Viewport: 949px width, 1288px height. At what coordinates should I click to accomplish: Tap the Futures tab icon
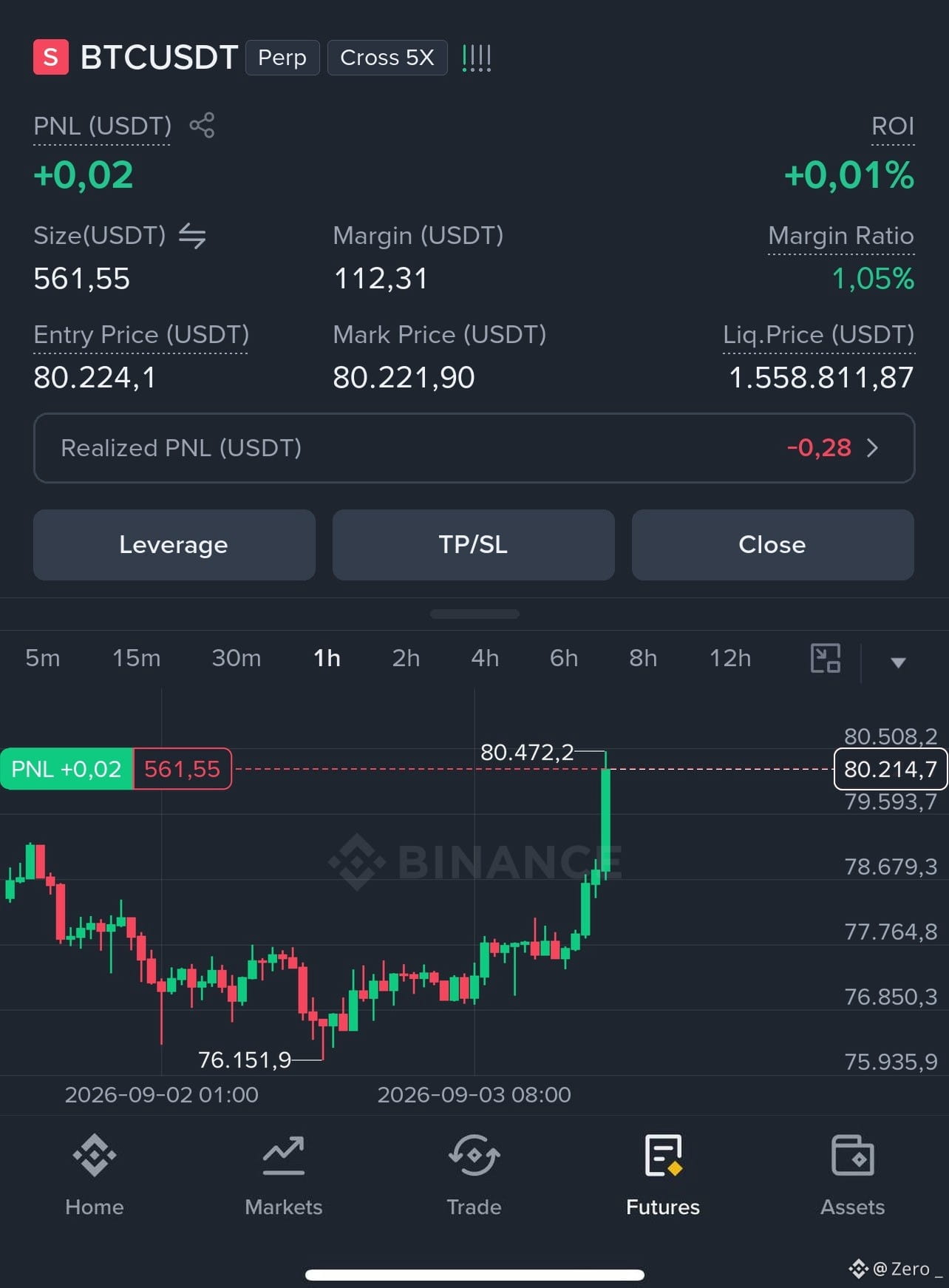663,1156
